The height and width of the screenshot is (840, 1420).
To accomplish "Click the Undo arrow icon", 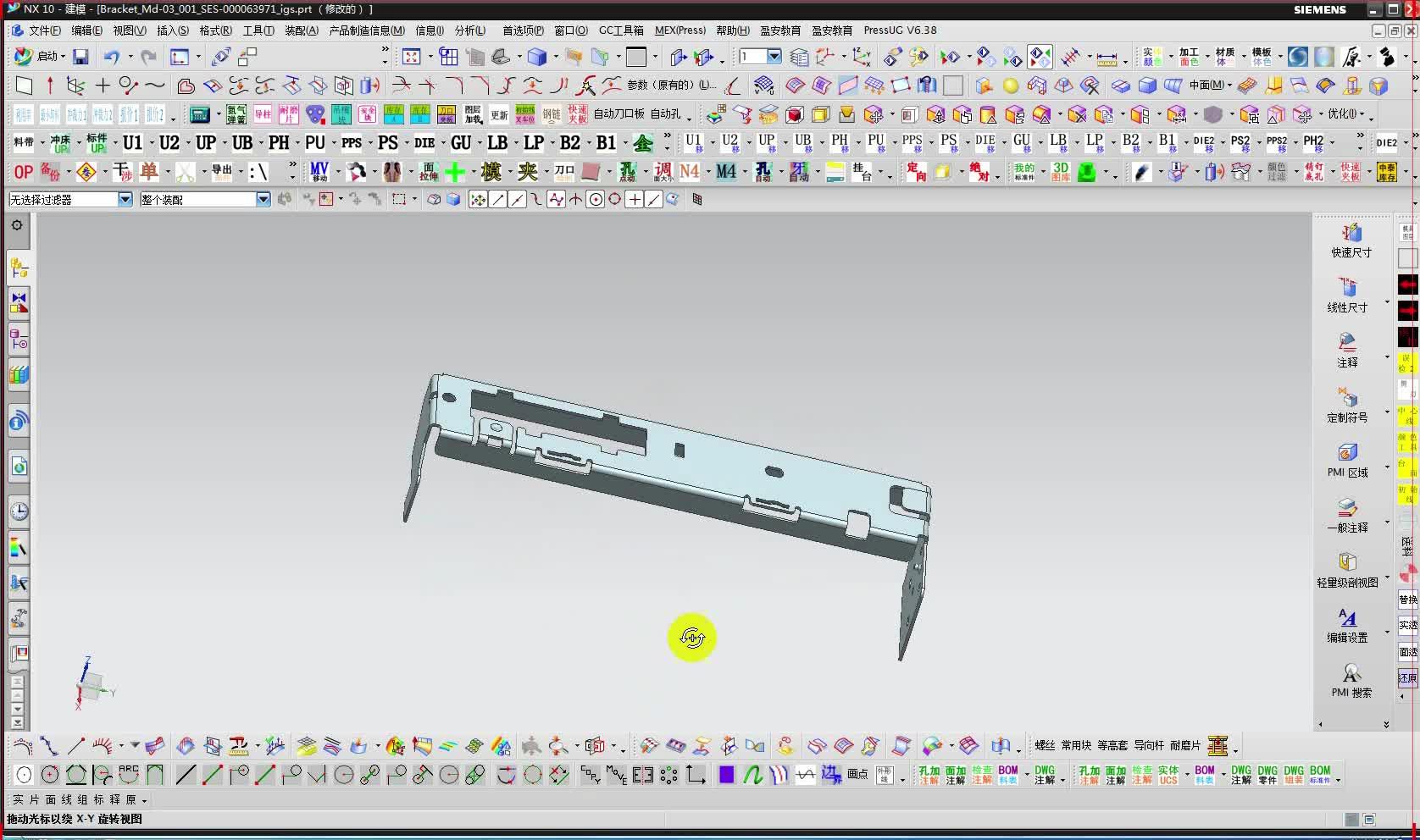I will tap(111, 57).
